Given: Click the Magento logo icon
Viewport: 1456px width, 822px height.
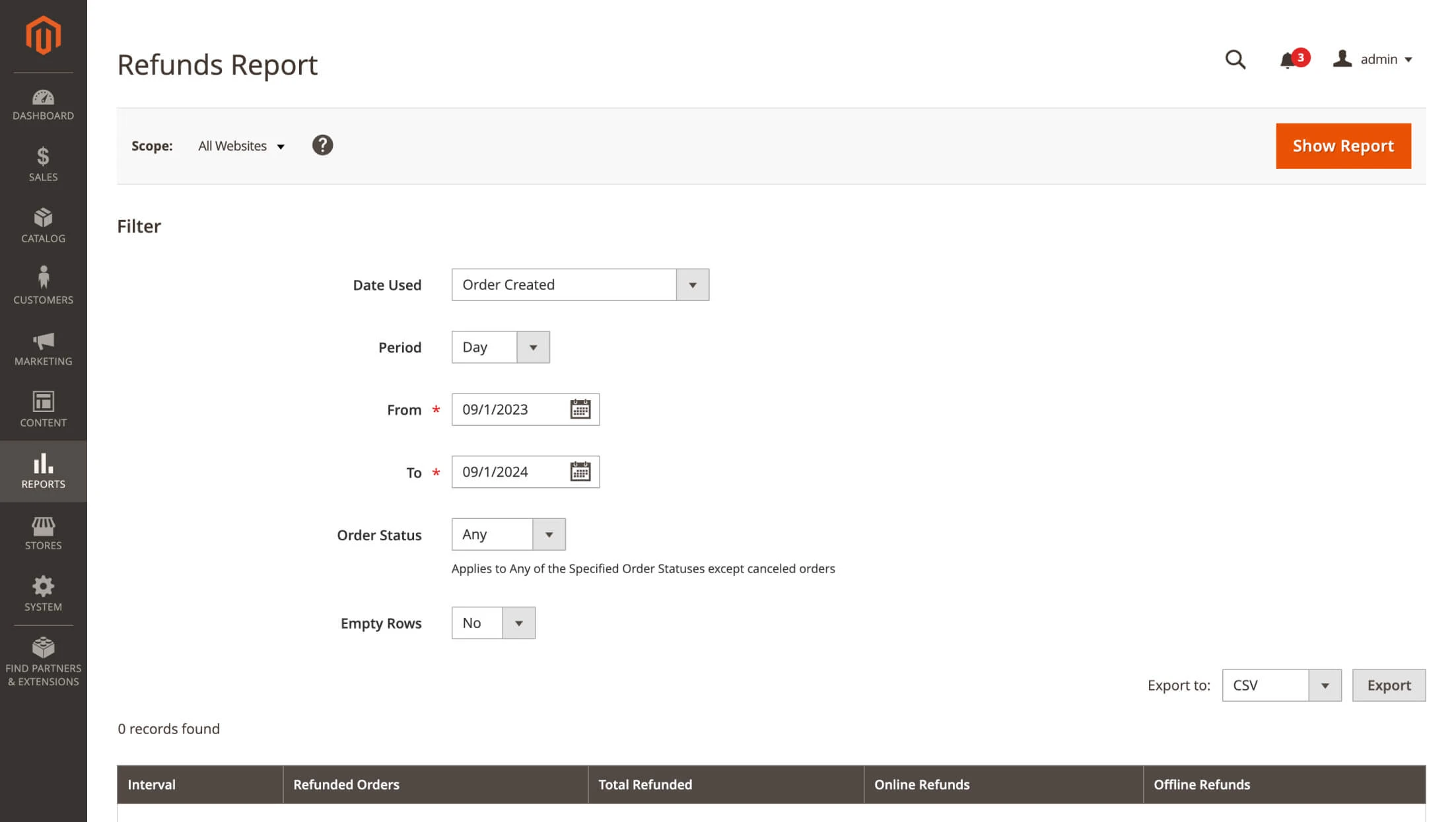Looking at the screenshot, I should 43,35.
